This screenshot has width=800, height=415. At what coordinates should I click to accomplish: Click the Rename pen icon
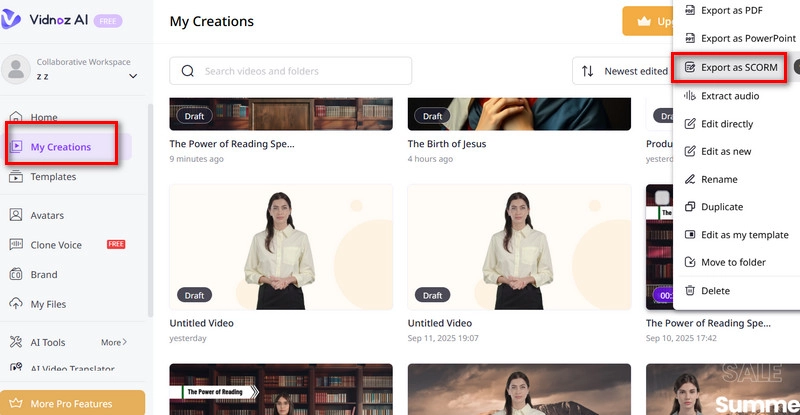click(x=690, y=179)
